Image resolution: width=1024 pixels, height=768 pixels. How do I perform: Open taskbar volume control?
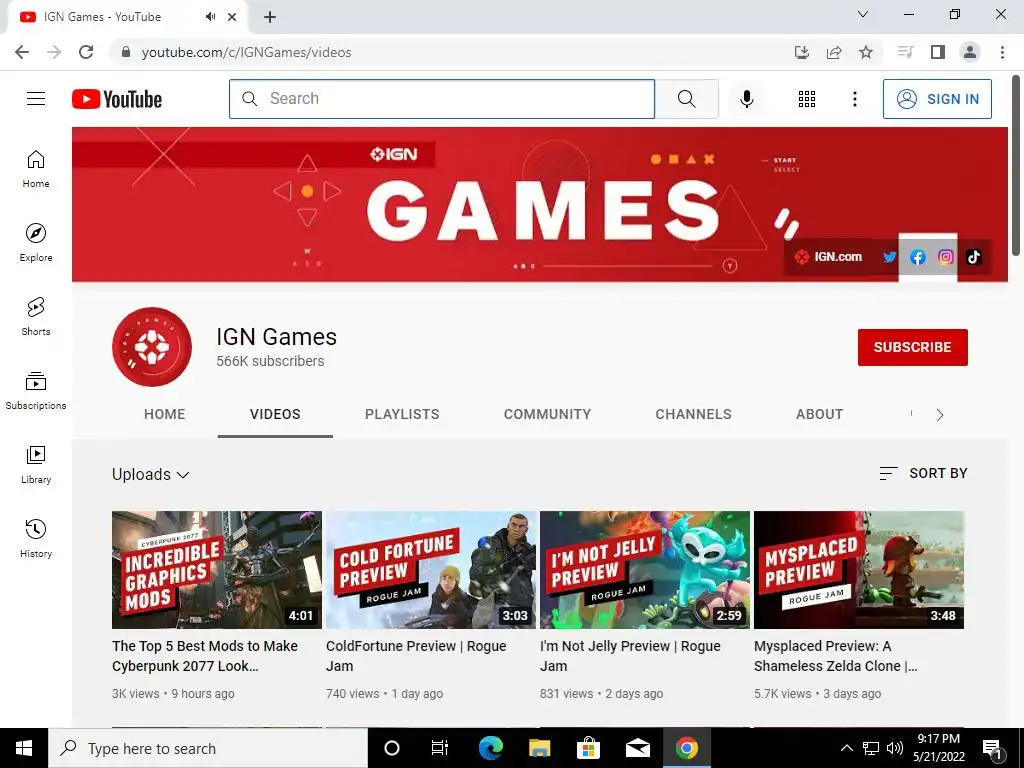(895, 748)
